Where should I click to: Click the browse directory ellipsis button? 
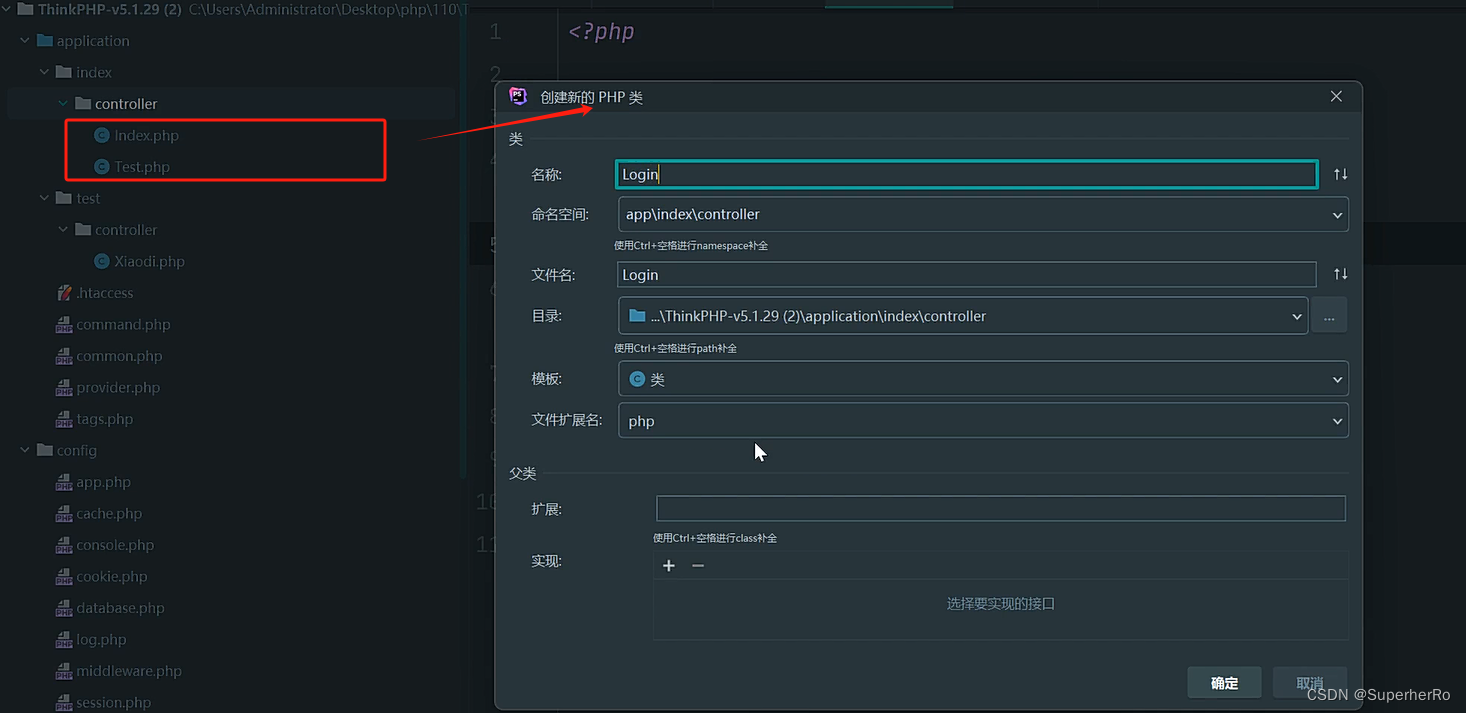[1329, 316]
